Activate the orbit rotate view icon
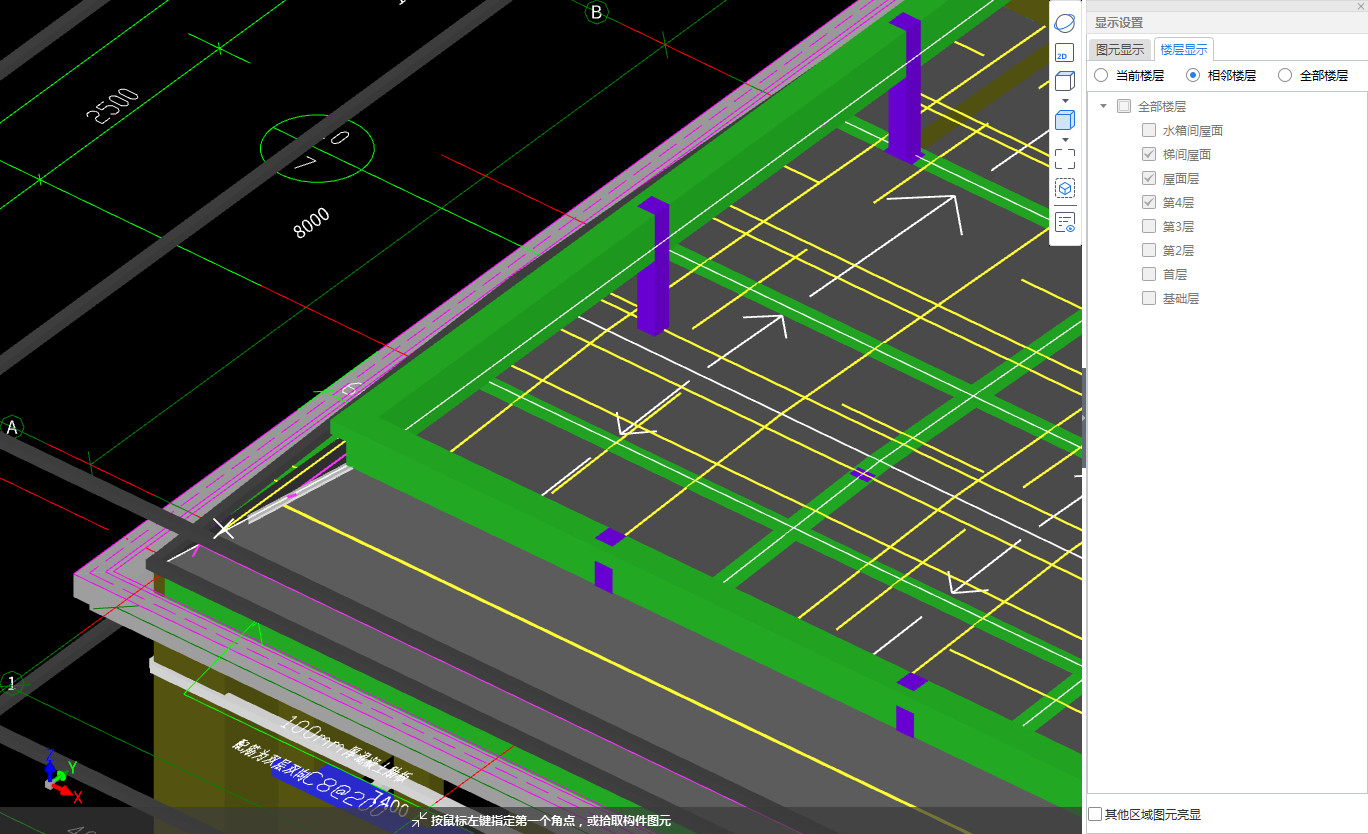Image resolution: width=1368 pixels, height=834 pixels. point(1065,23)
